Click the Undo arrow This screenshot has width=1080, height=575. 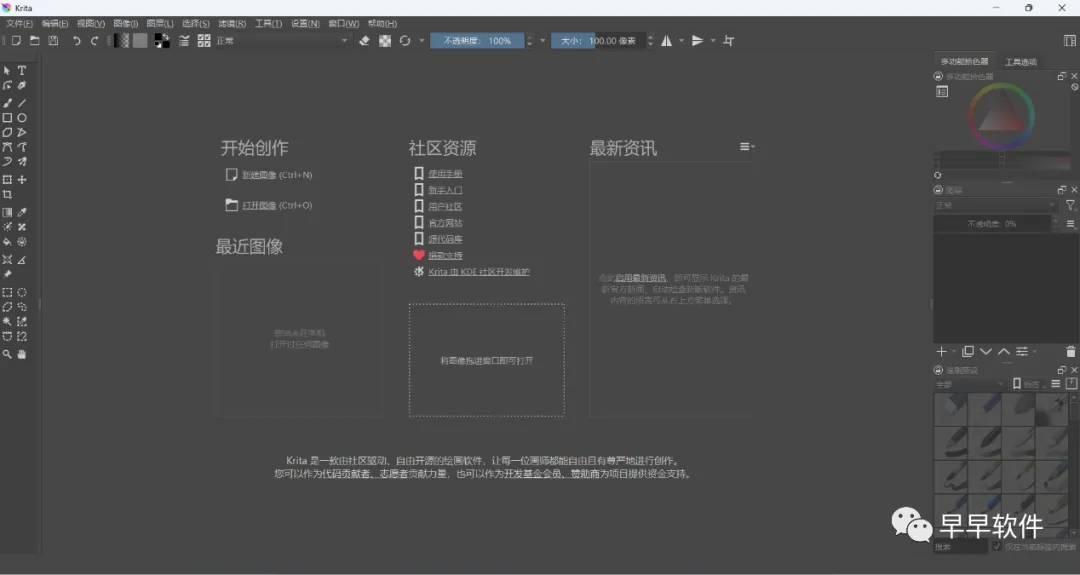[76, 41]
